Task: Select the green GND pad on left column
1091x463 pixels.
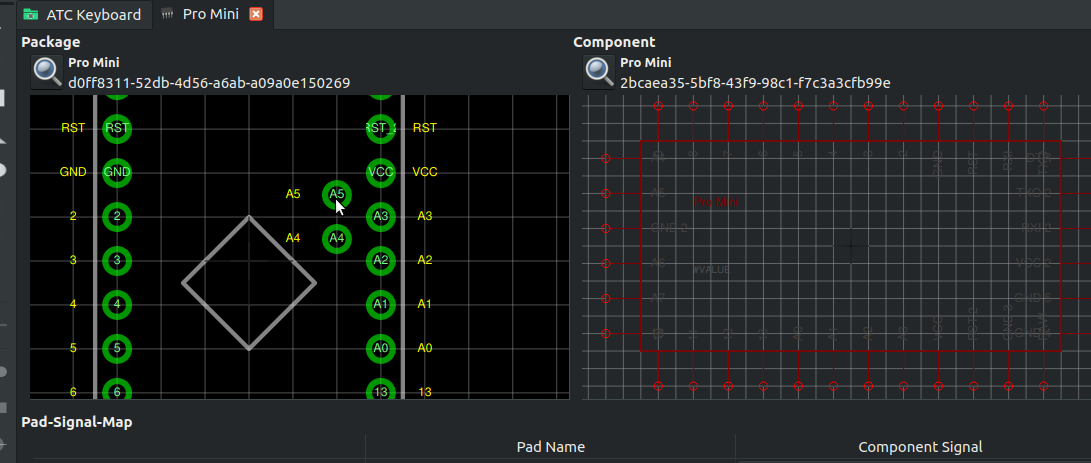Action: (117, 172)
